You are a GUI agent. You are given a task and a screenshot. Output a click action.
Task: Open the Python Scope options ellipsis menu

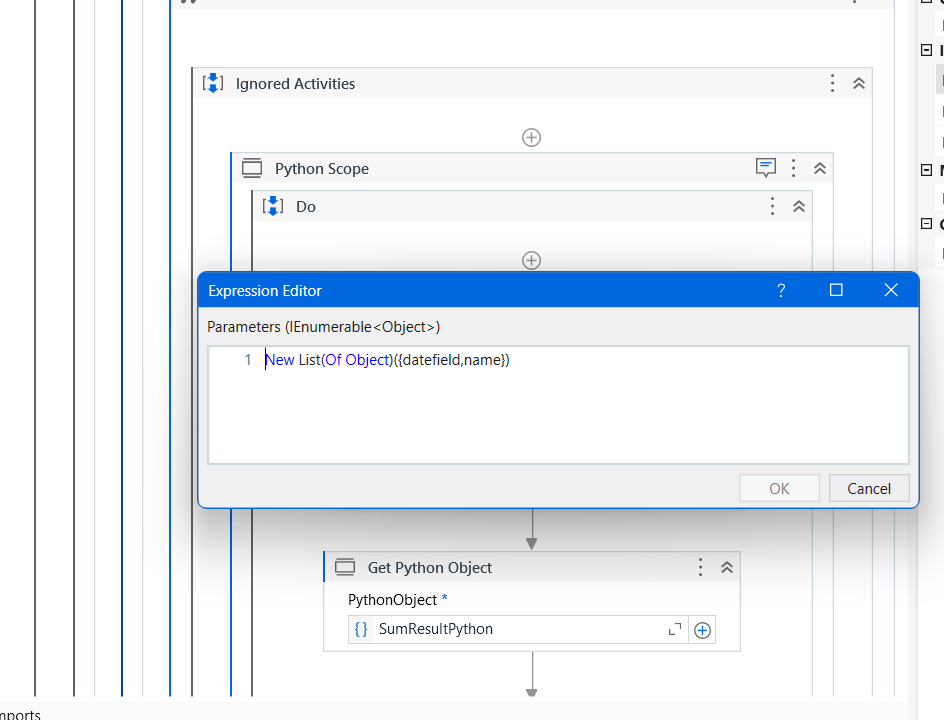(x=793, y=168)
